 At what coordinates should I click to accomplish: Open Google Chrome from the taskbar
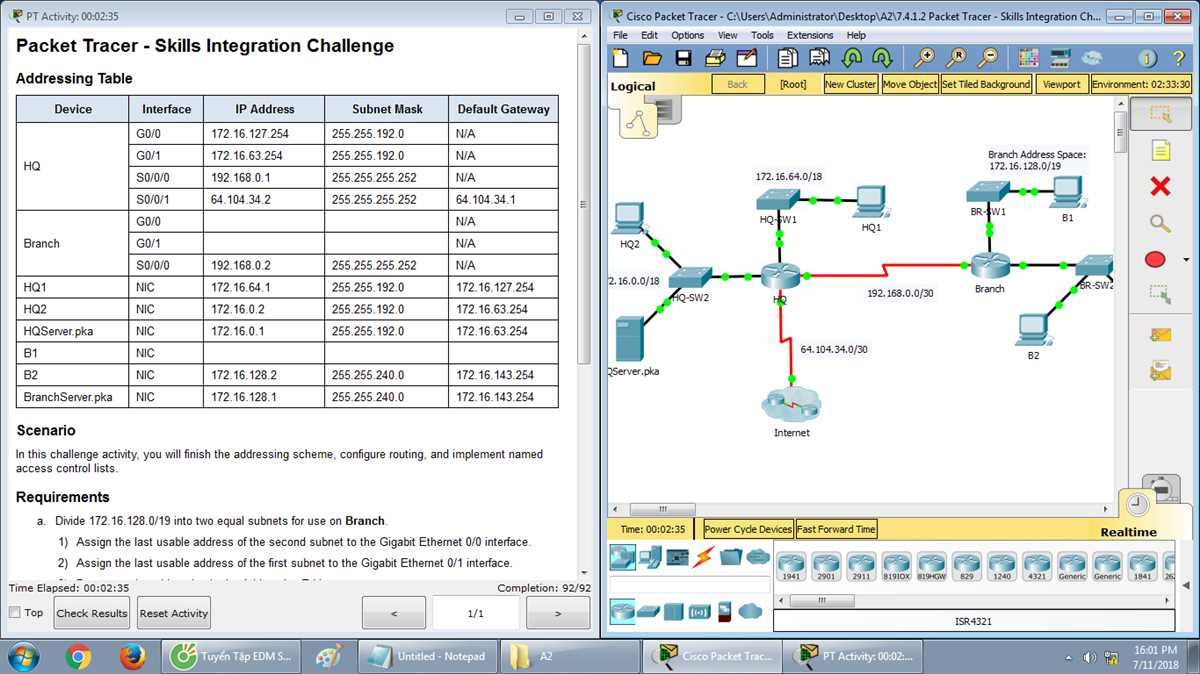[79, 657]
